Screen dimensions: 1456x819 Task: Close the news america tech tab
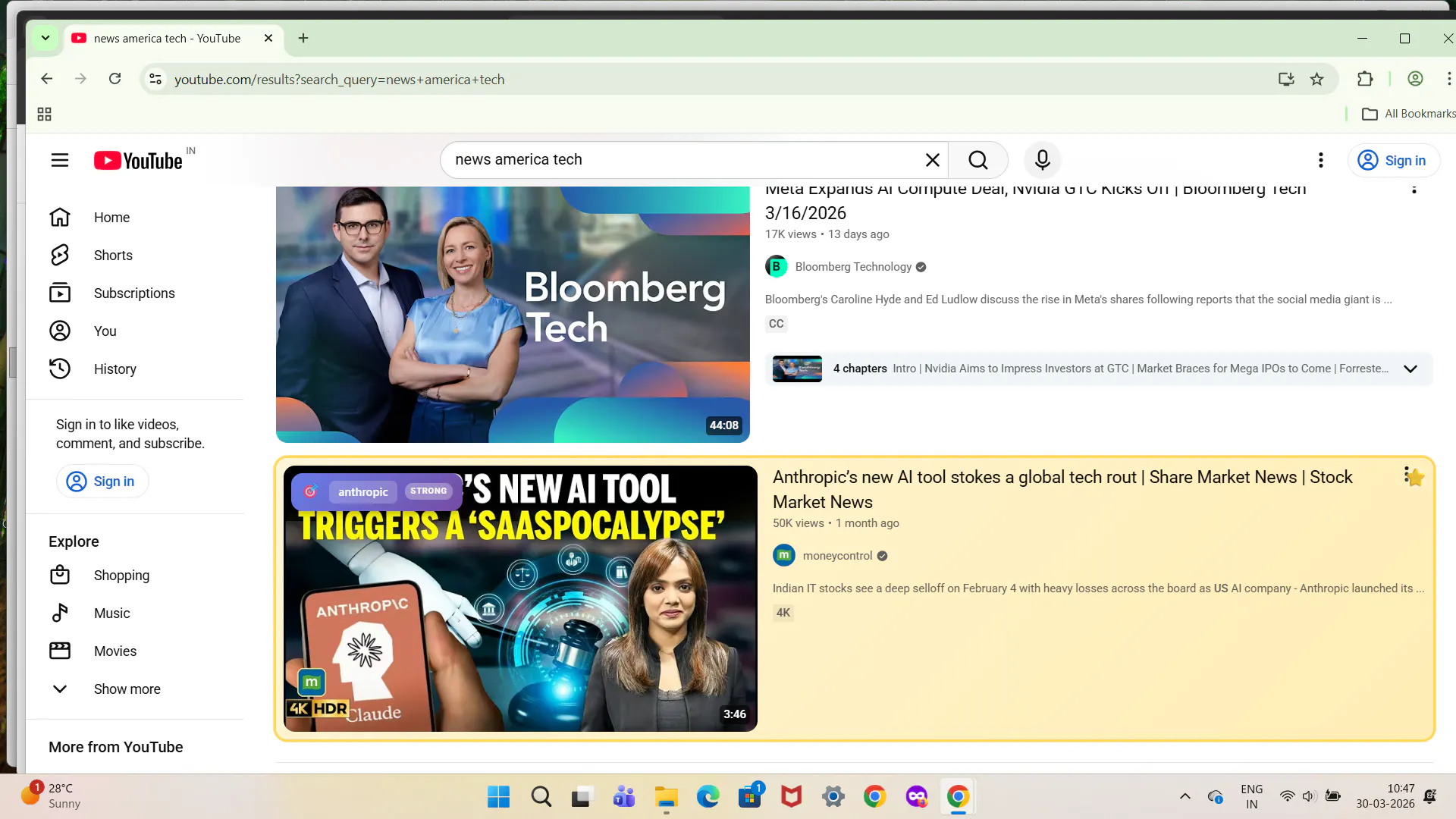(x=268, y=38)
